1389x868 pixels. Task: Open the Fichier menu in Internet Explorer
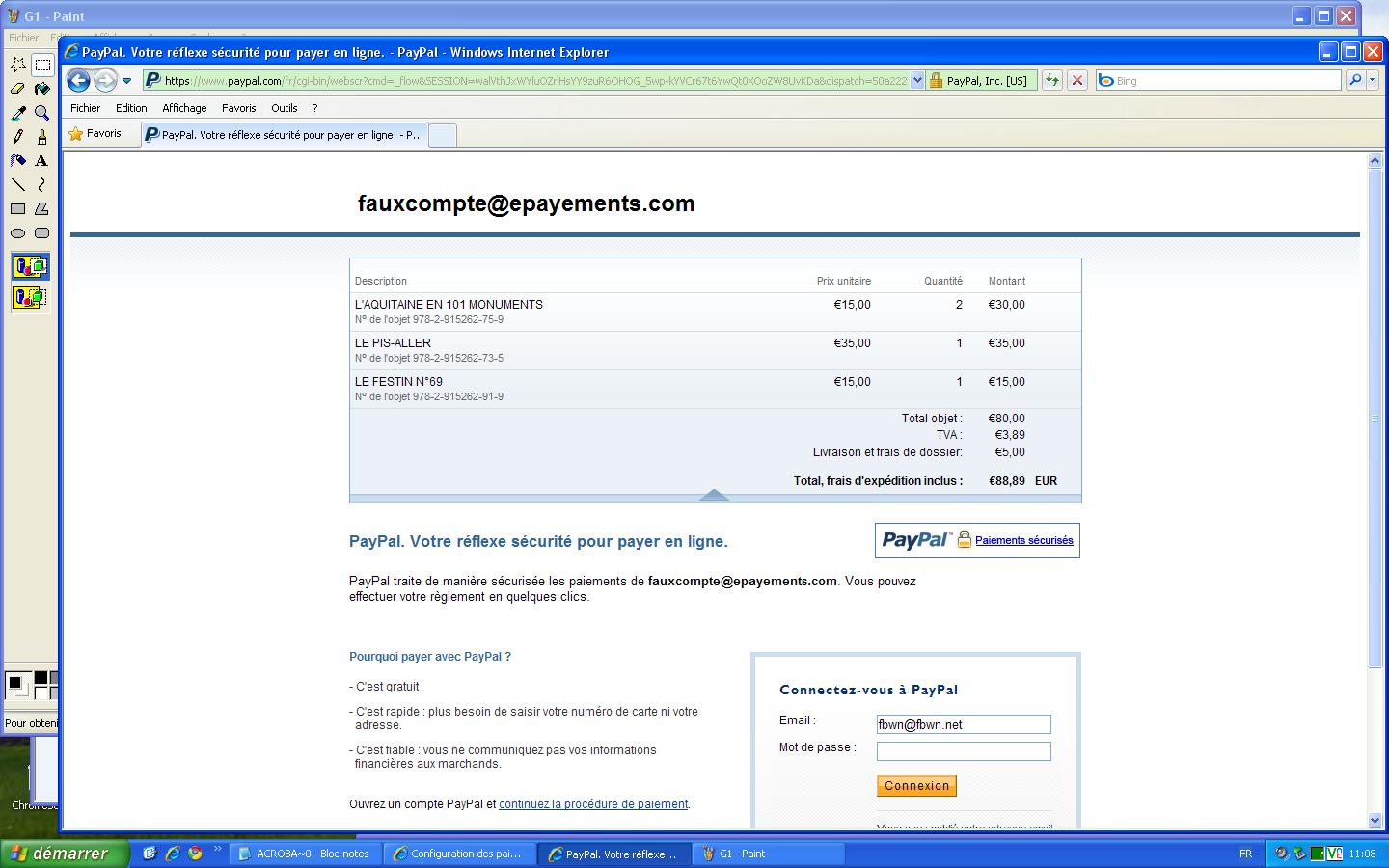tap(85, 108)
